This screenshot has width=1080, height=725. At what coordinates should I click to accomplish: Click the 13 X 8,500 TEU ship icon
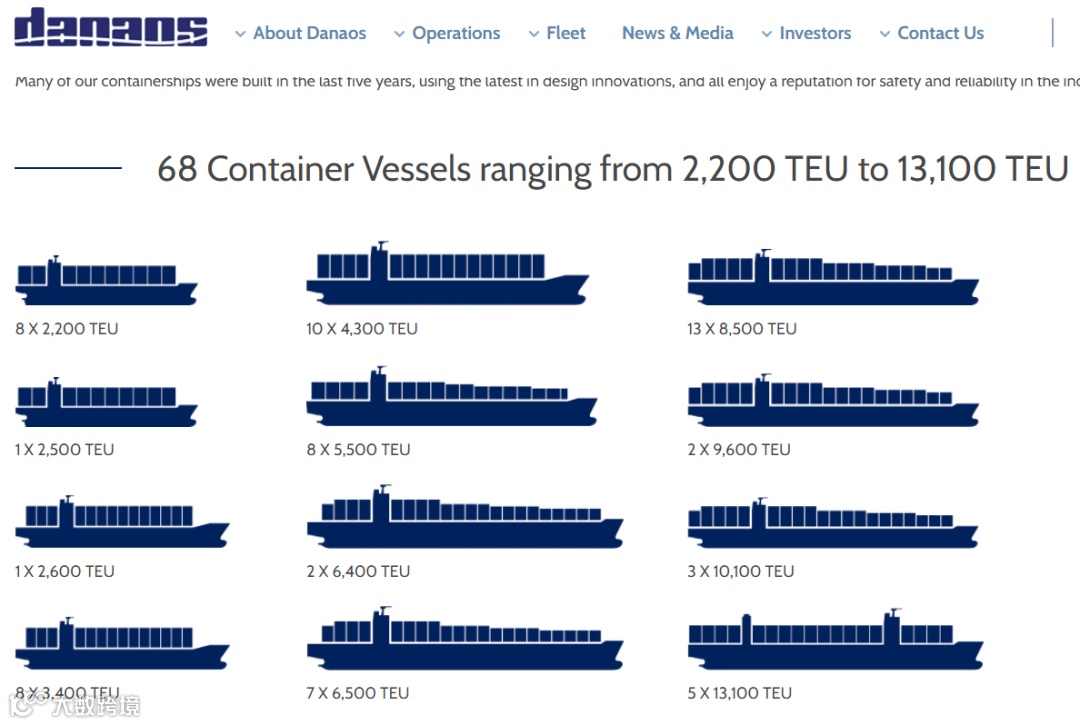832,279
